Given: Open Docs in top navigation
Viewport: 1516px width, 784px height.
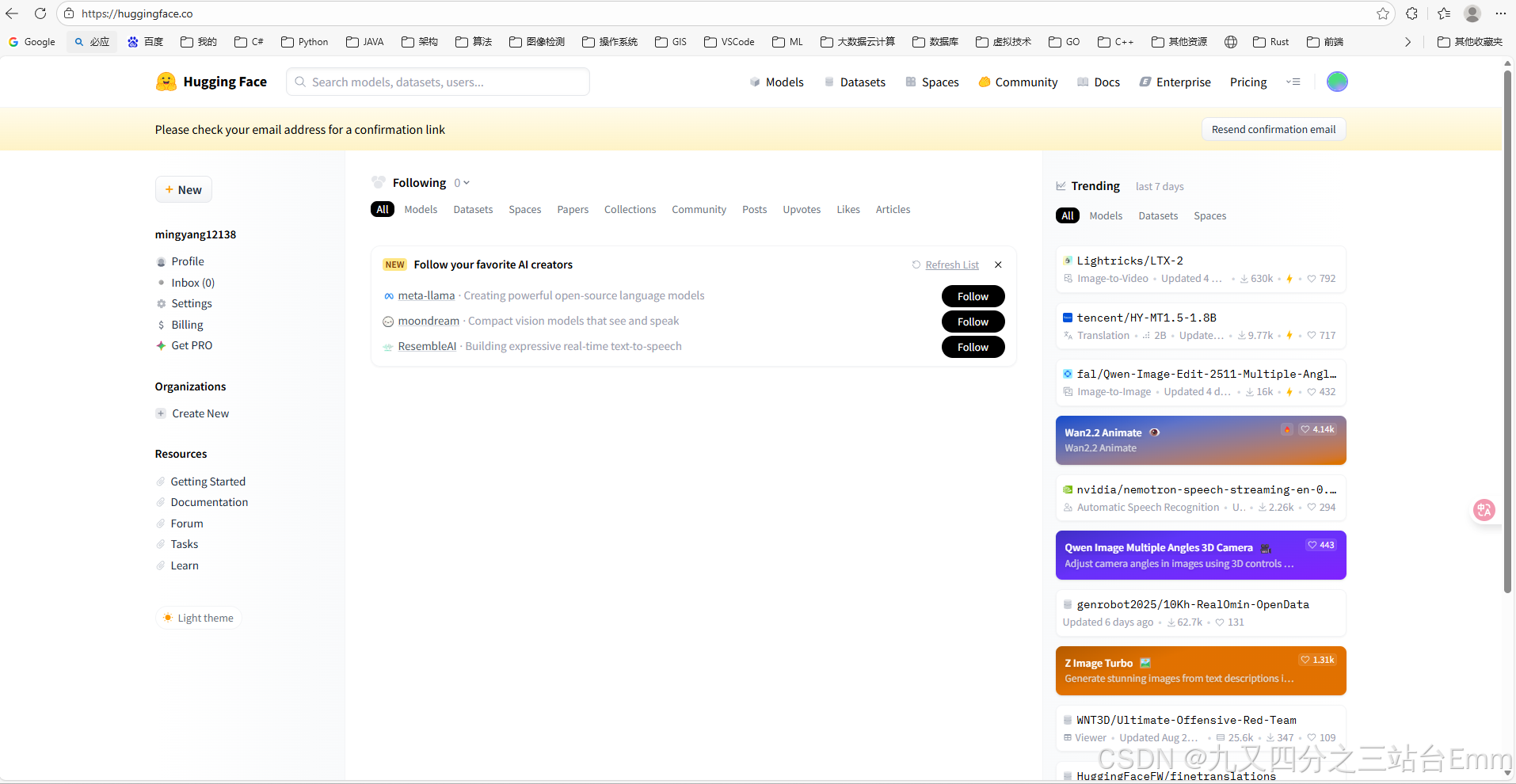Looking at the screenshot, I should tap(1099, 82).
